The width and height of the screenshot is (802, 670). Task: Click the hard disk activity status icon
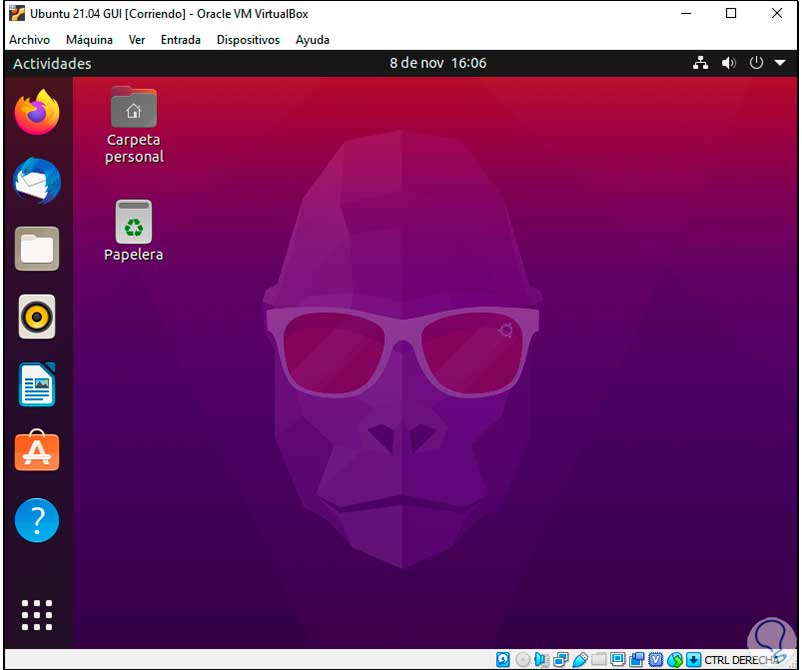point(503,659)
